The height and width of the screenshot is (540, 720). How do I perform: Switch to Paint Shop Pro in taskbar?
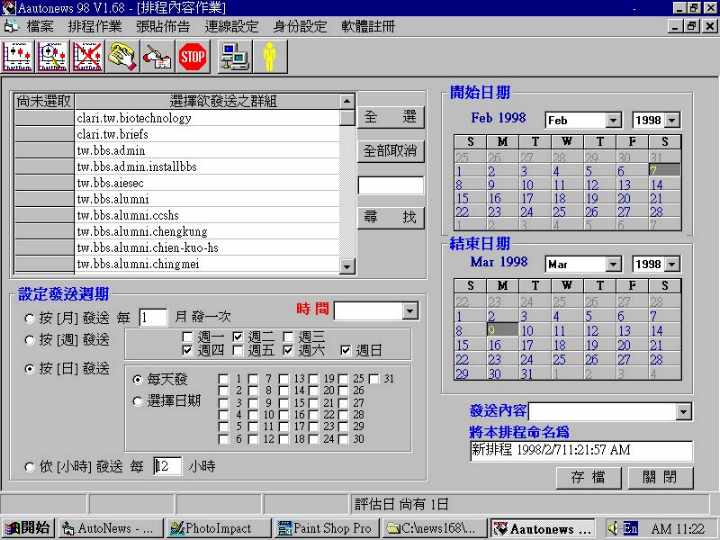[325, 529]
